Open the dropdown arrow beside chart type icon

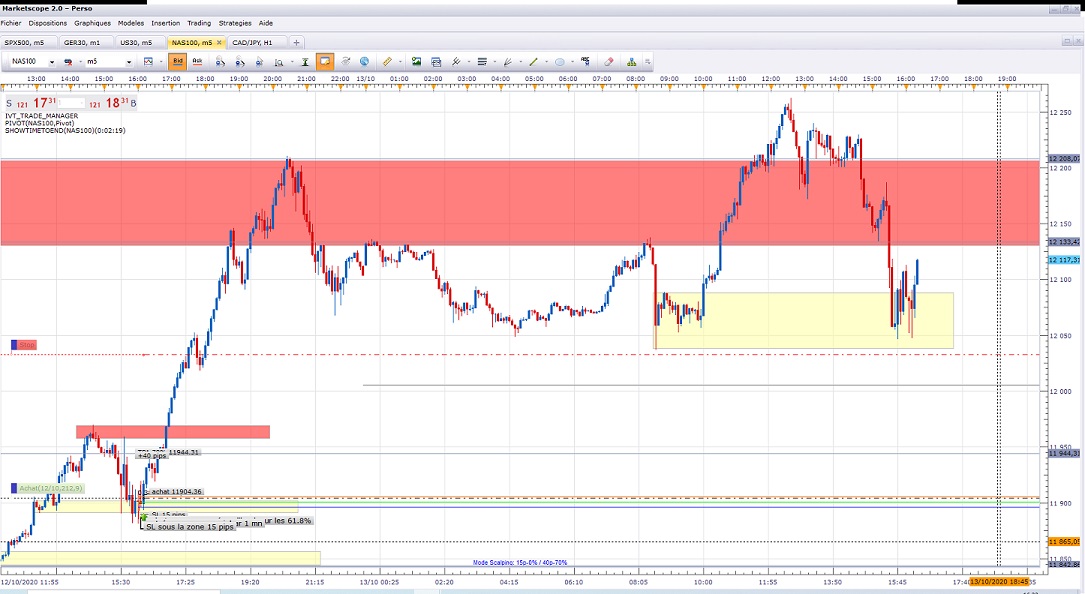coord(80,62)
